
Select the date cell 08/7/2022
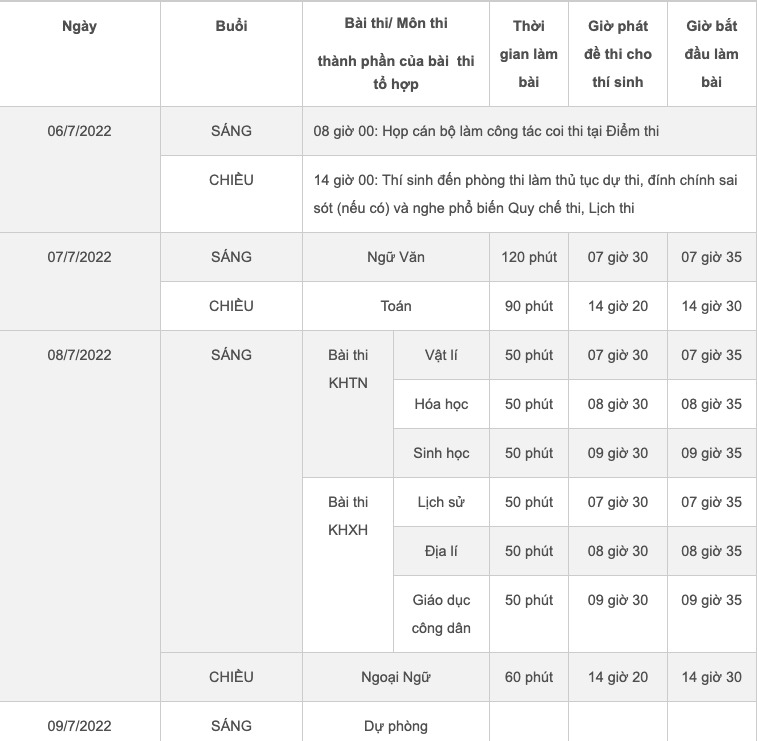click(79, 355)
